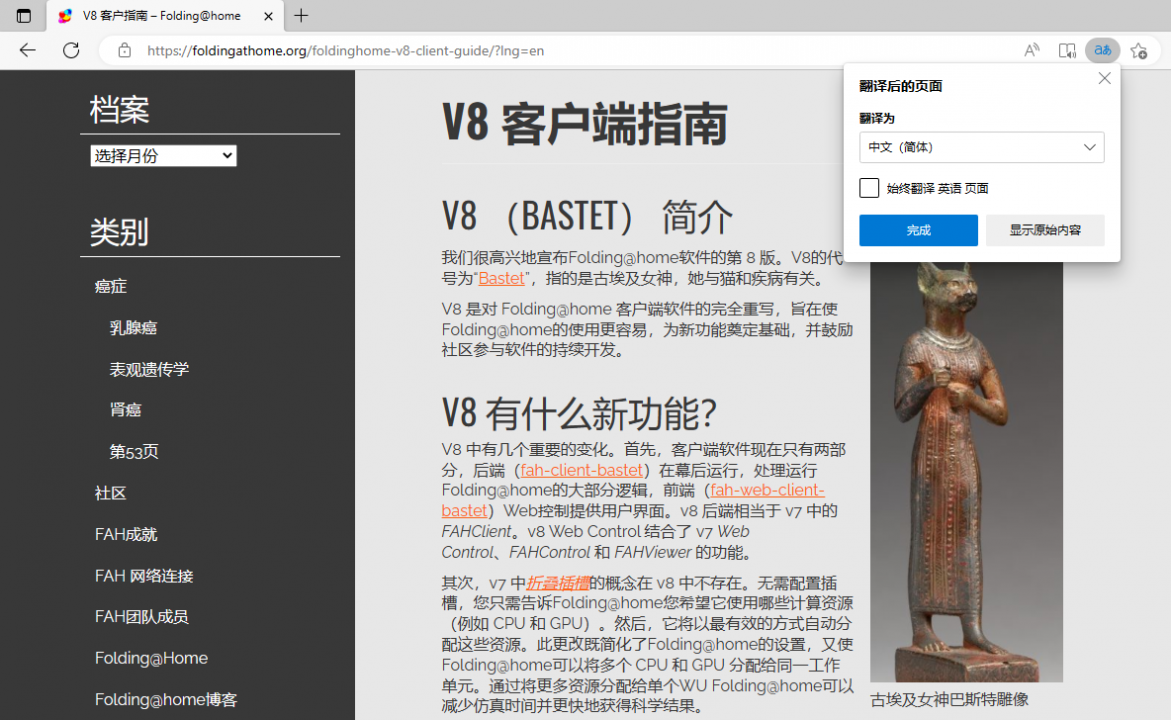The image size is (1171, 720).
Task: Open the 癌症 category
Action: (x=111, y=286)
